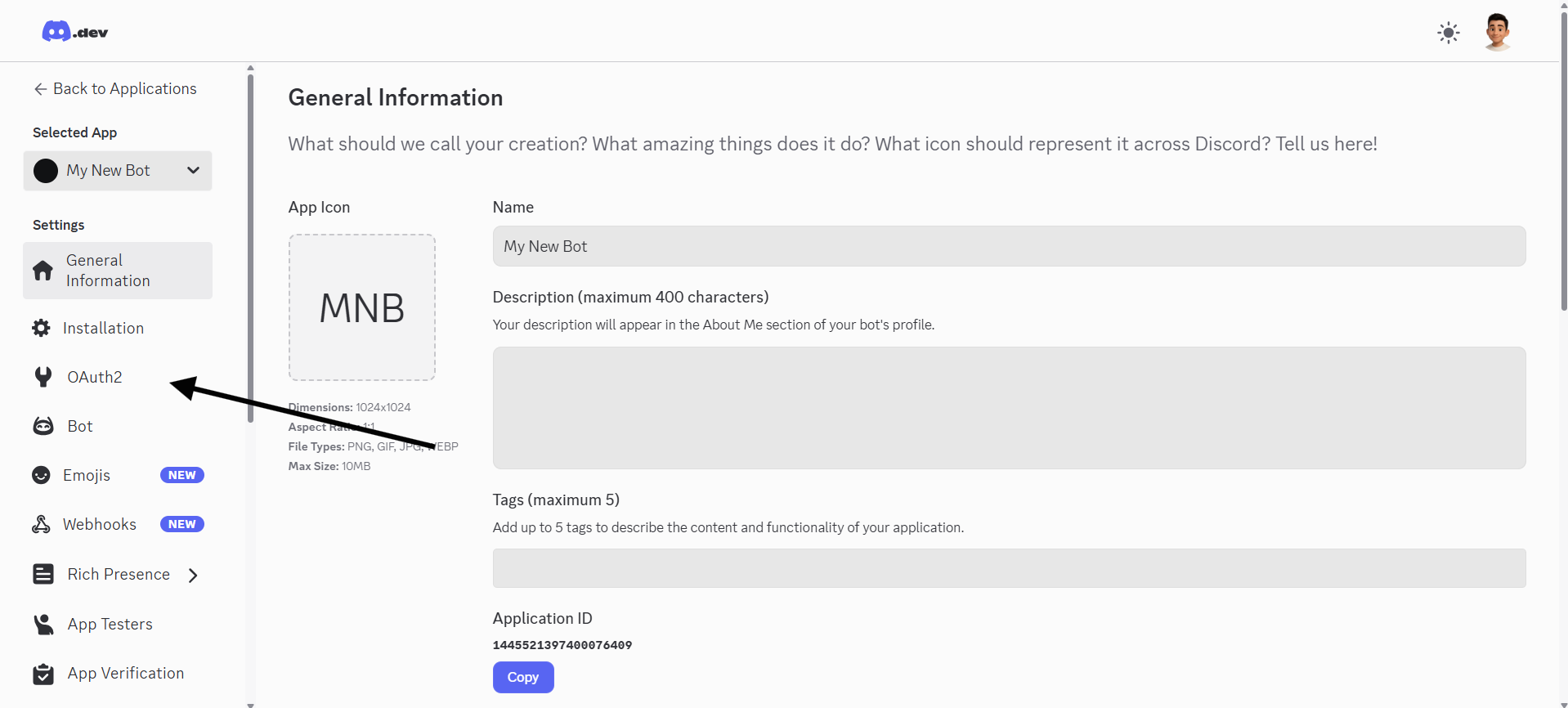The image size is (1568, 708).
Task: Expand the Rich Presence chevron
Action: point(193,575)
